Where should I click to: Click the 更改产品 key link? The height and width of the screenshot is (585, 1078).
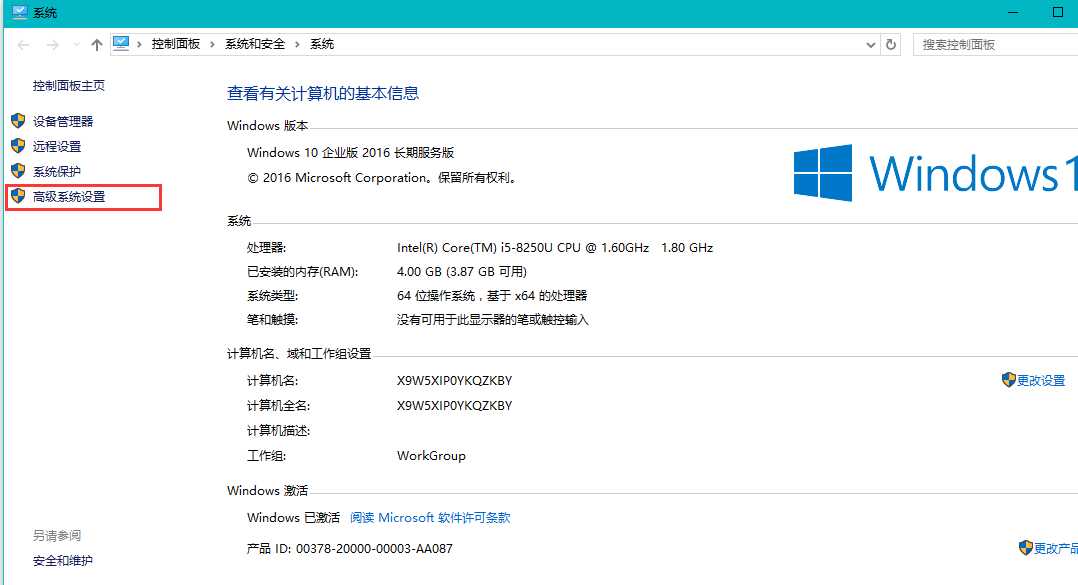click(x=1056, y=548)
